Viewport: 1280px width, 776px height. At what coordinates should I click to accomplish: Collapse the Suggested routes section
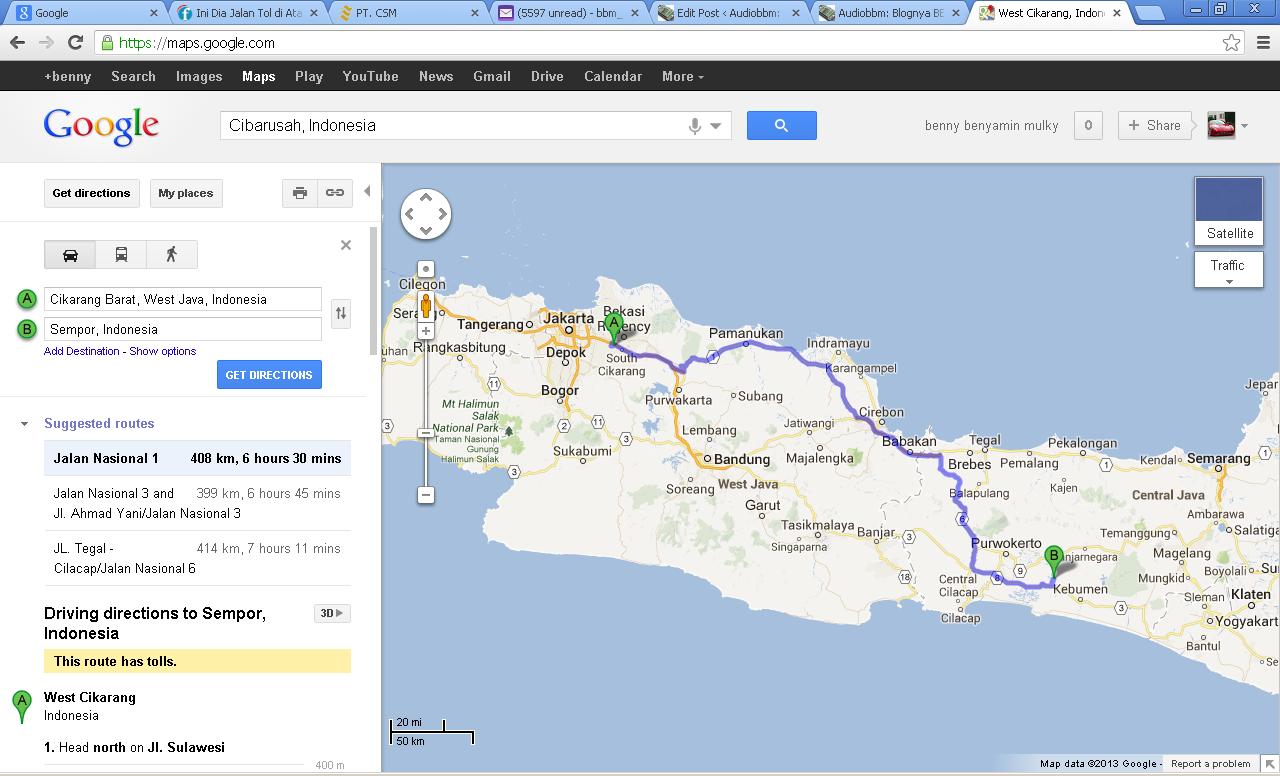click(25, 424)
